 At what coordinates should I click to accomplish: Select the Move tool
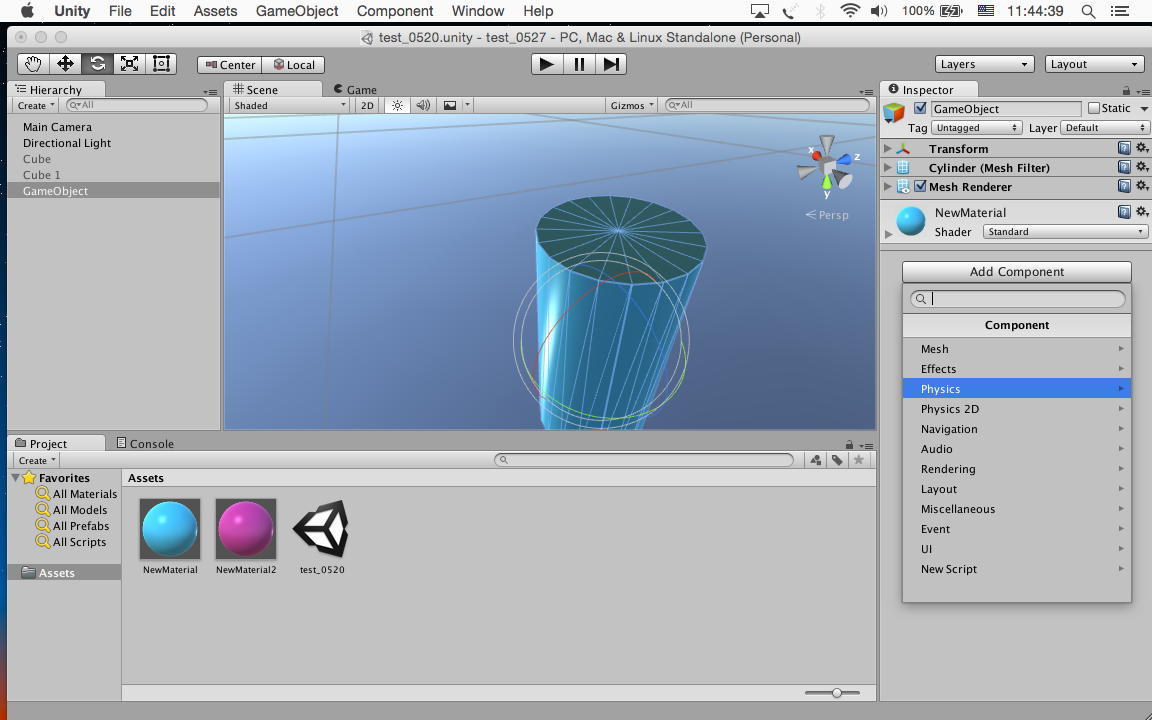(65, 64)
